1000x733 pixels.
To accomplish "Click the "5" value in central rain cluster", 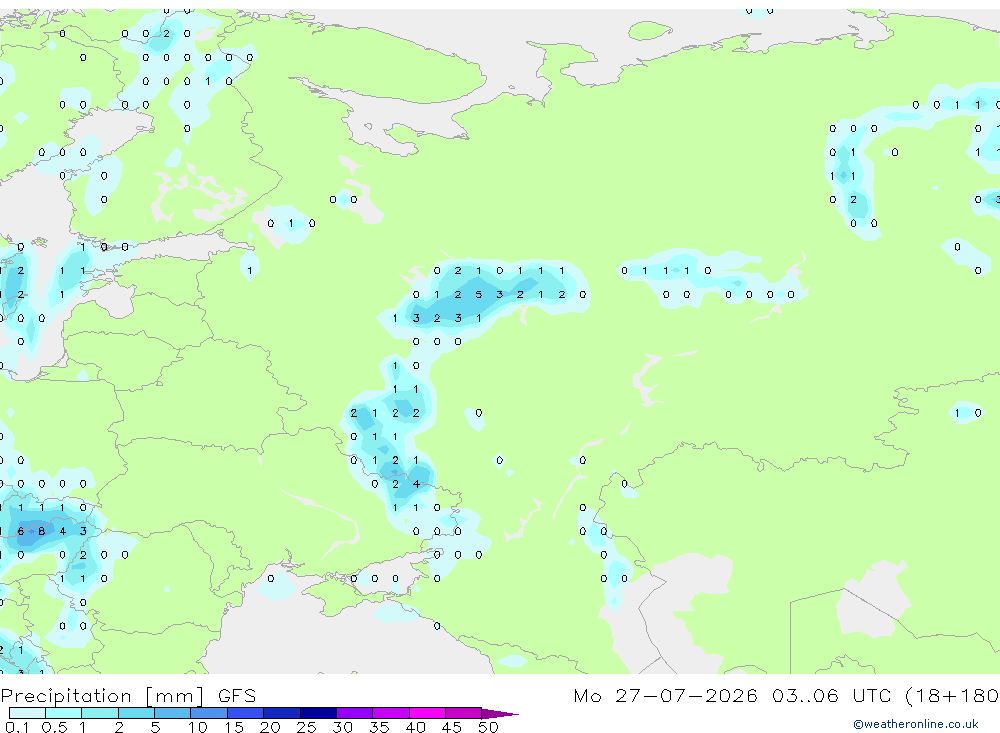I will click(478, 294).
